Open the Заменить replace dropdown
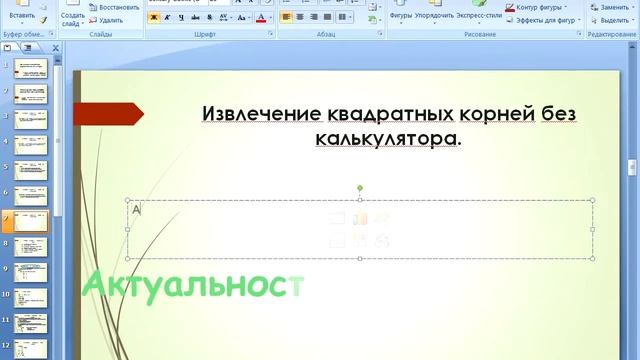 coord(612,7)
